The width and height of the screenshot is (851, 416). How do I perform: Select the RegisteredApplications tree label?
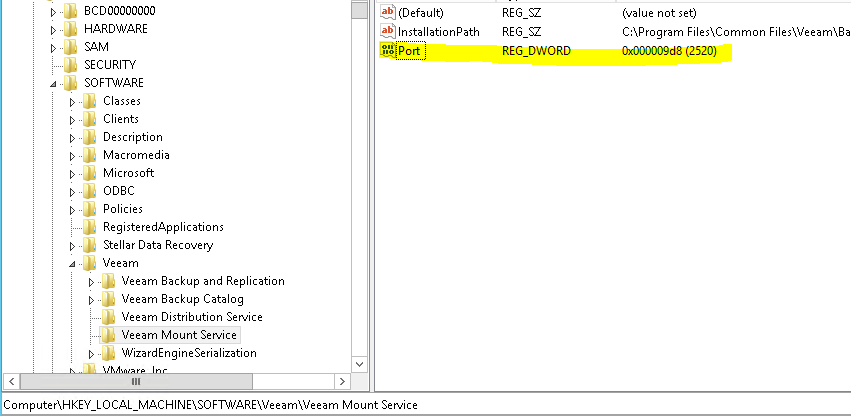[x=163, y=227]
